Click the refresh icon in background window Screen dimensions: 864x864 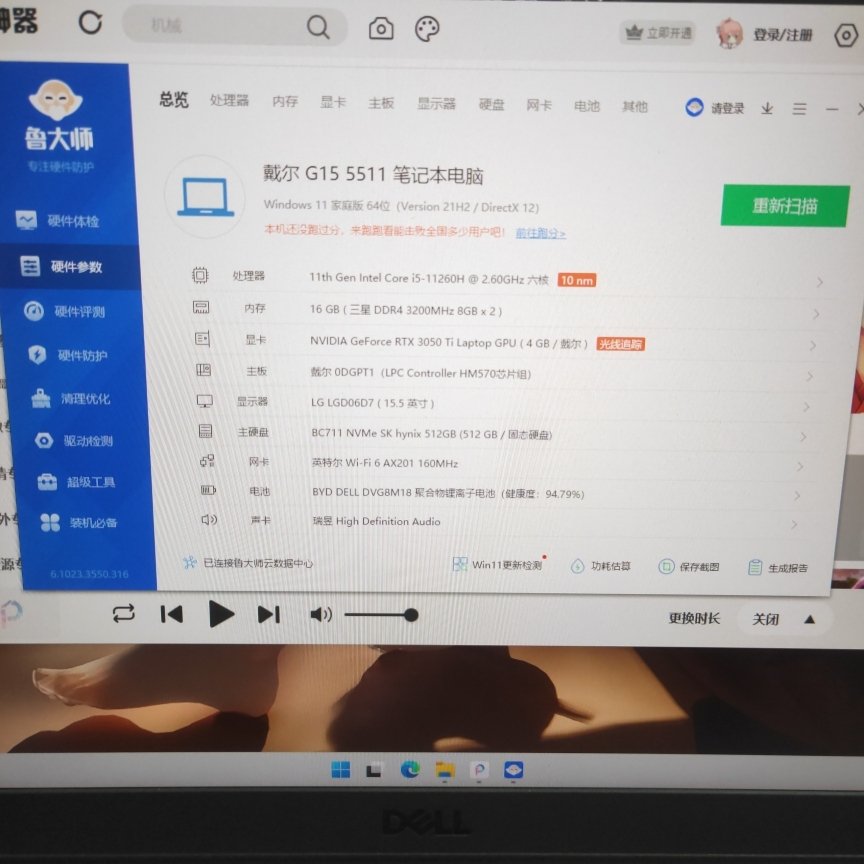90,23
